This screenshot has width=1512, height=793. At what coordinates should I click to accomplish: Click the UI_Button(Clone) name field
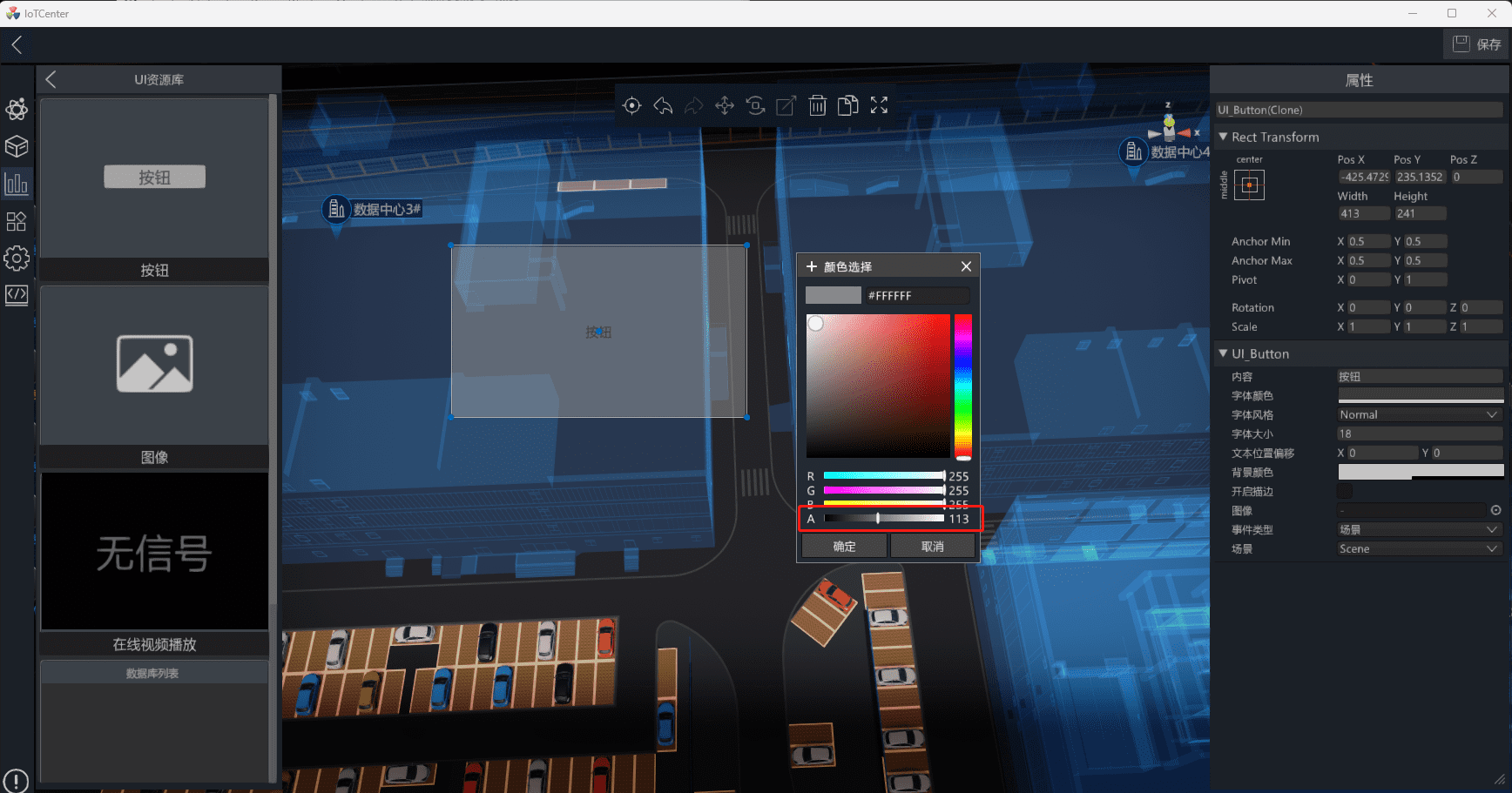[1359, 110]
